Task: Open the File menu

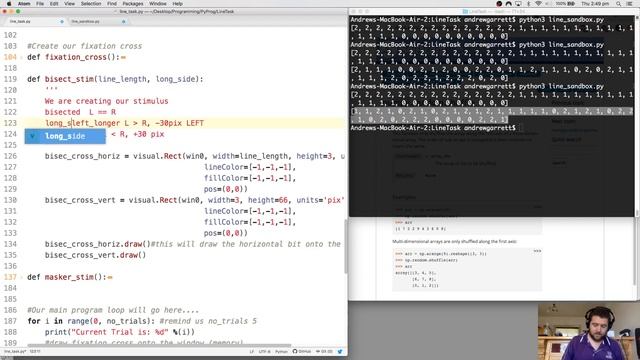Action: (40, 4)
